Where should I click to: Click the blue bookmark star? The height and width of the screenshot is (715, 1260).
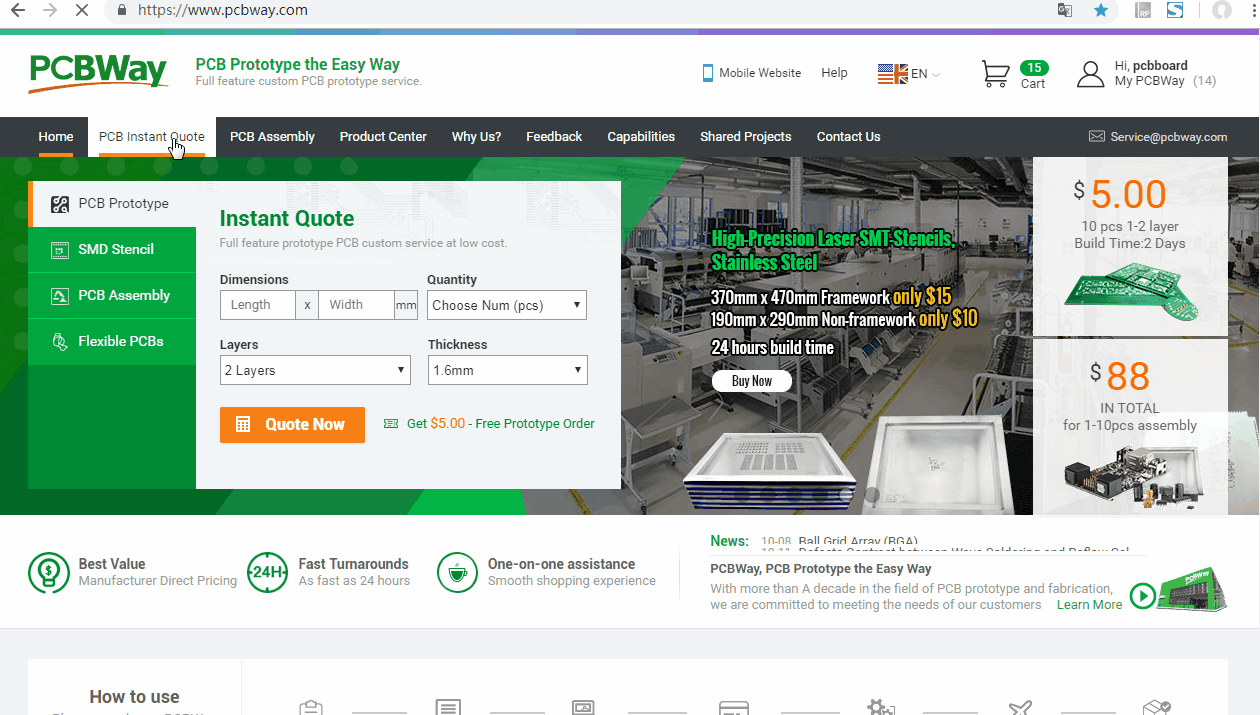pos(1101,11)
